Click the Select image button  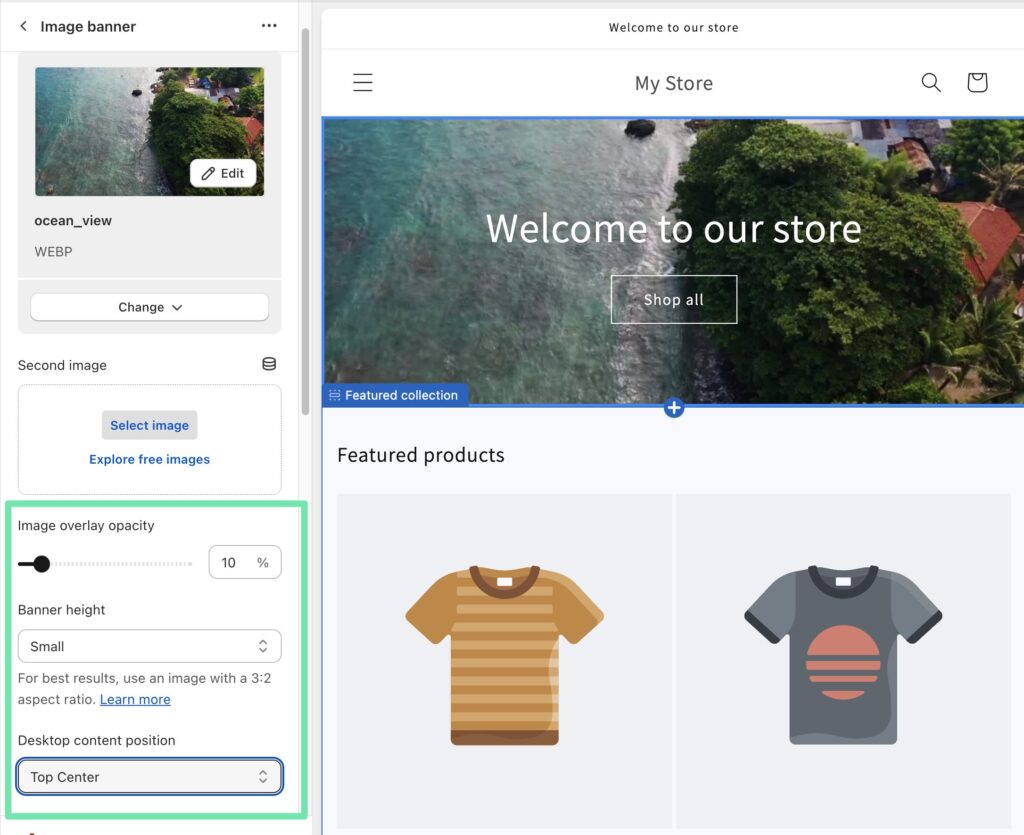click(150, 425)
